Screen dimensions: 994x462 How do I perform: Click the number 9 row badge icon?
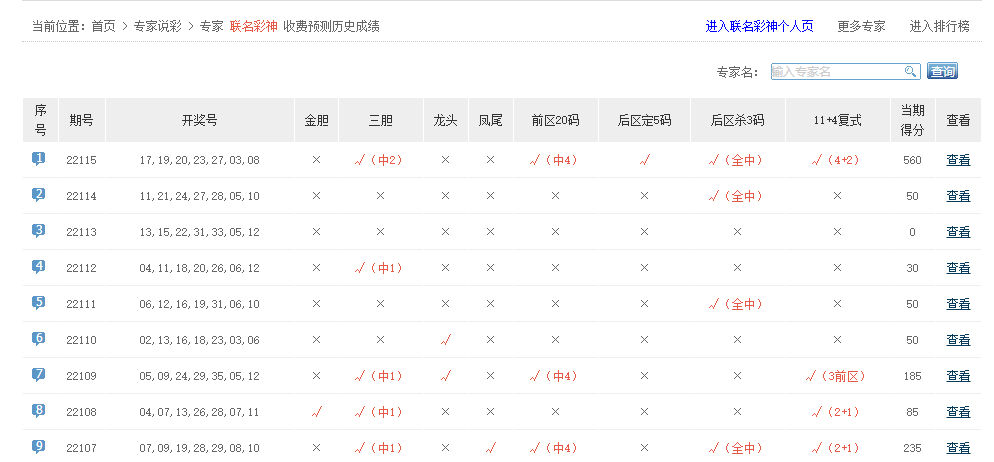pos(39,447)
